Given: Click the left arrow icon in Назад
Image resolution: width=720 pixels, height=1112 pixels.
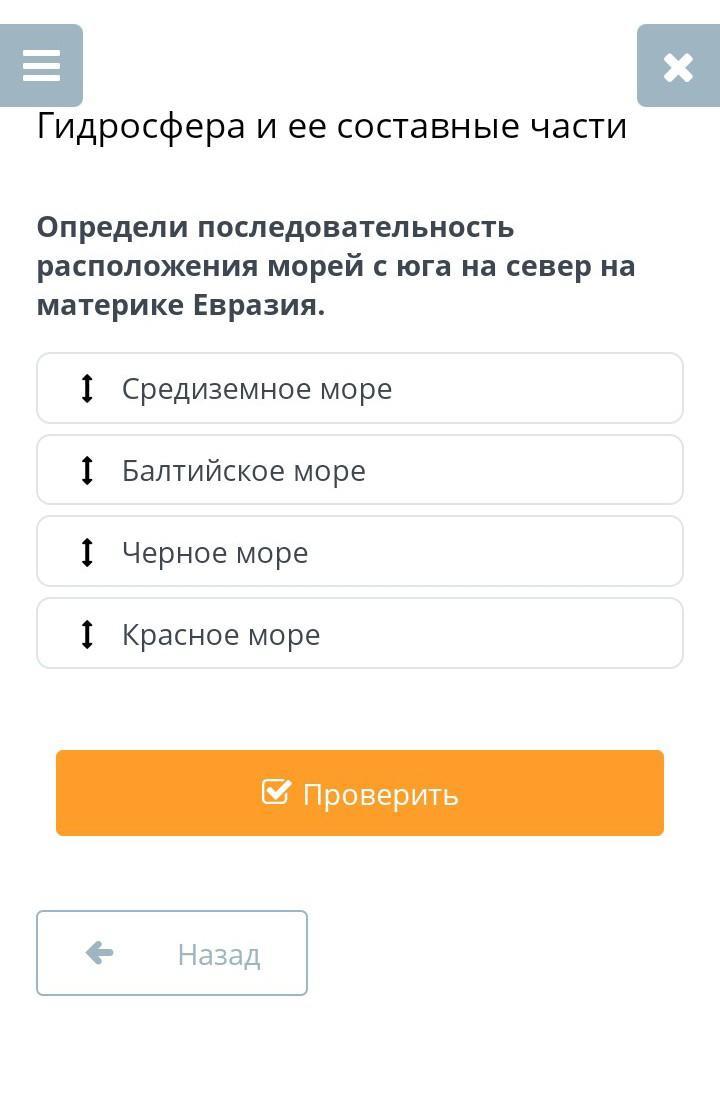Looking at the screenshot, I should pos(99,952).
